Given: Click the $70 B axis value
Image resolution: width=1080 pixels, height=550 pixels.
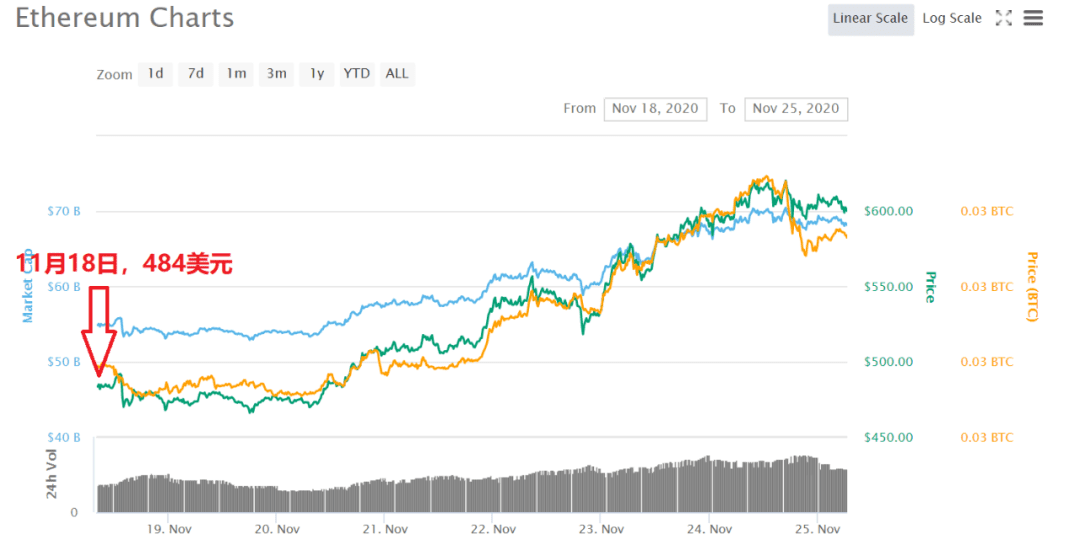Looking at the screenshot, I should point(63,211).
